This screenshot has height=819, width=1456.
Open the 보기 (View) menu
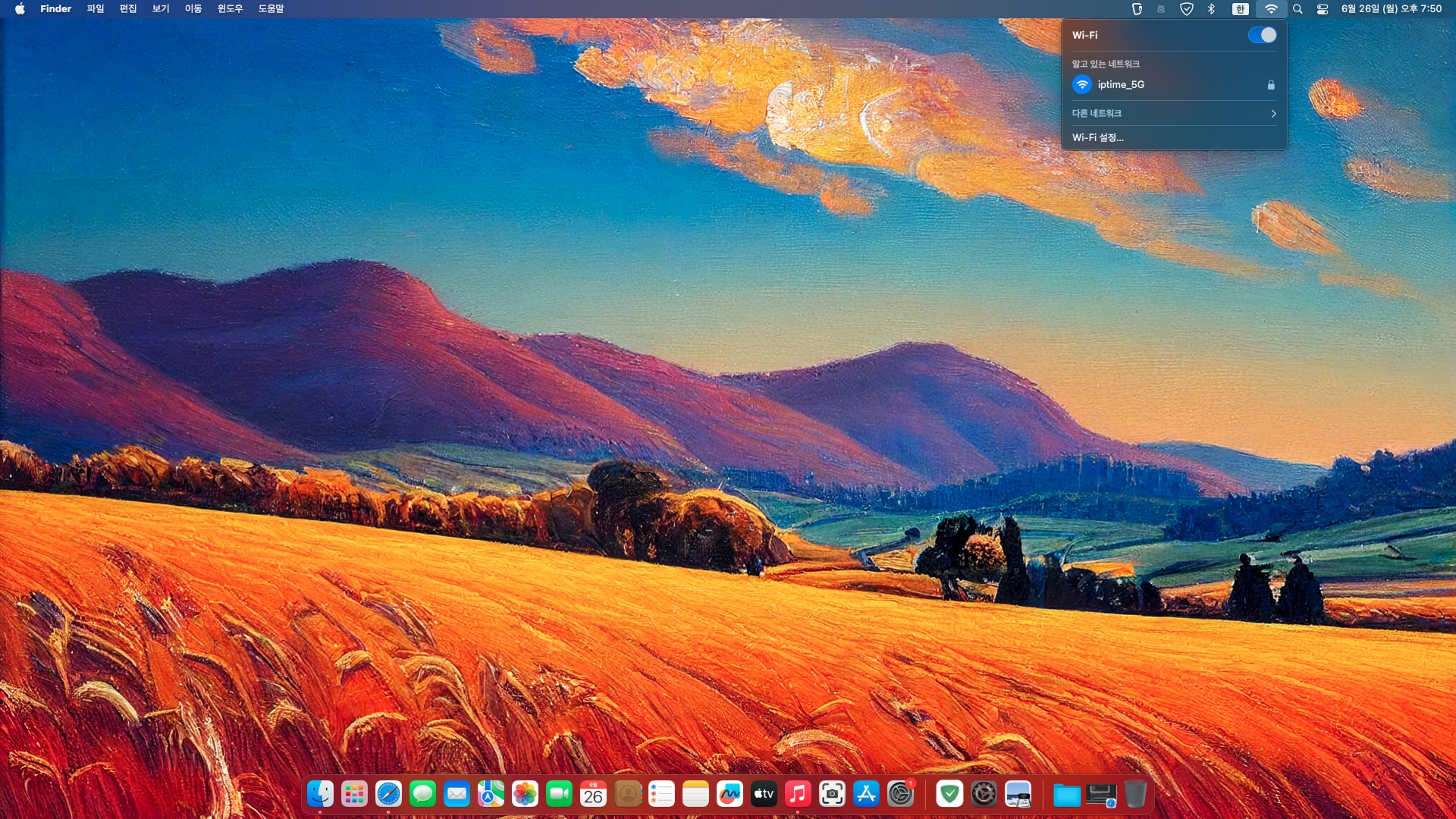pos(161,9)
